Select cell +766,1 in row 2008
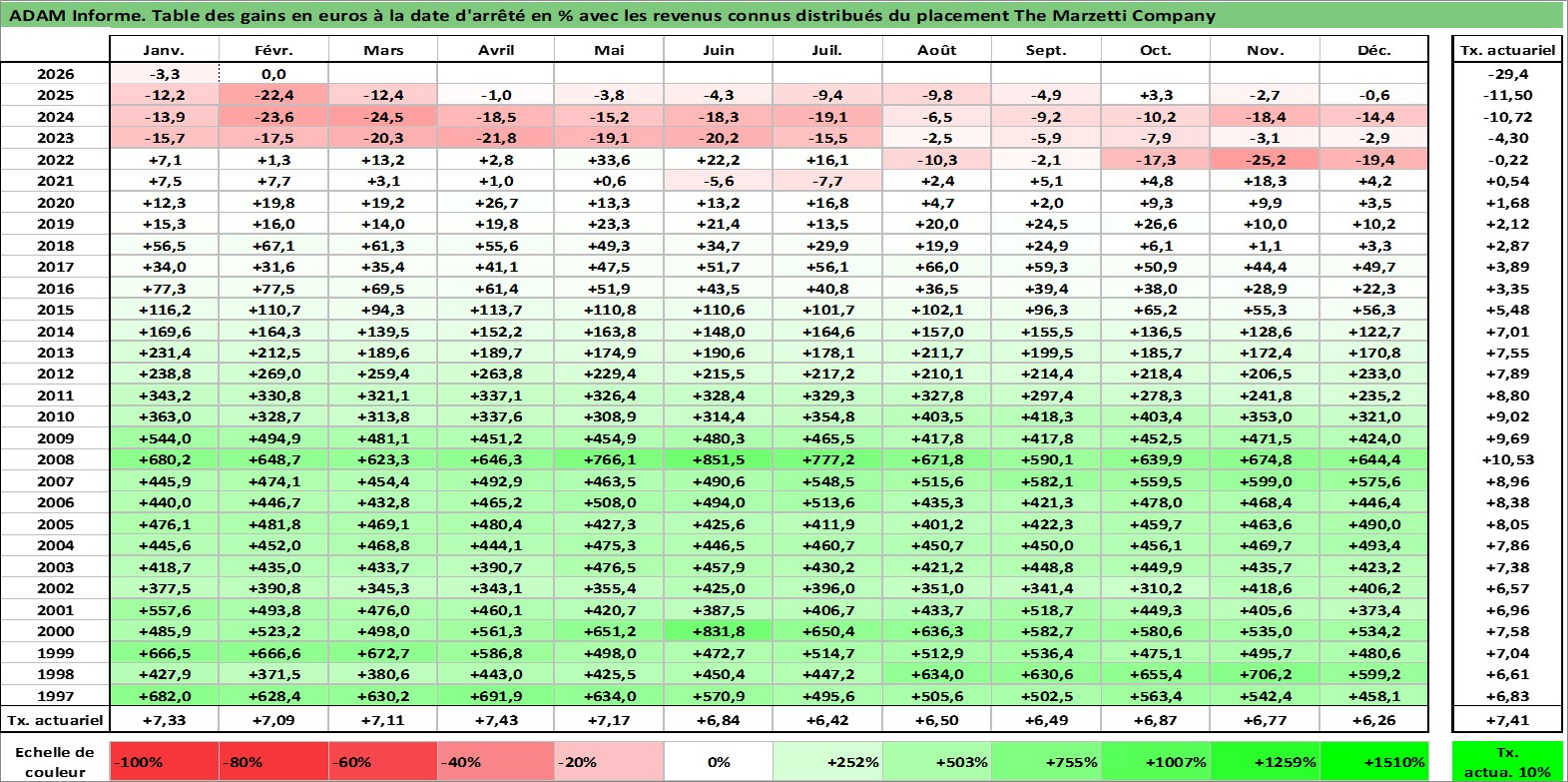1568x782 pixels. [x=609, y=459]
